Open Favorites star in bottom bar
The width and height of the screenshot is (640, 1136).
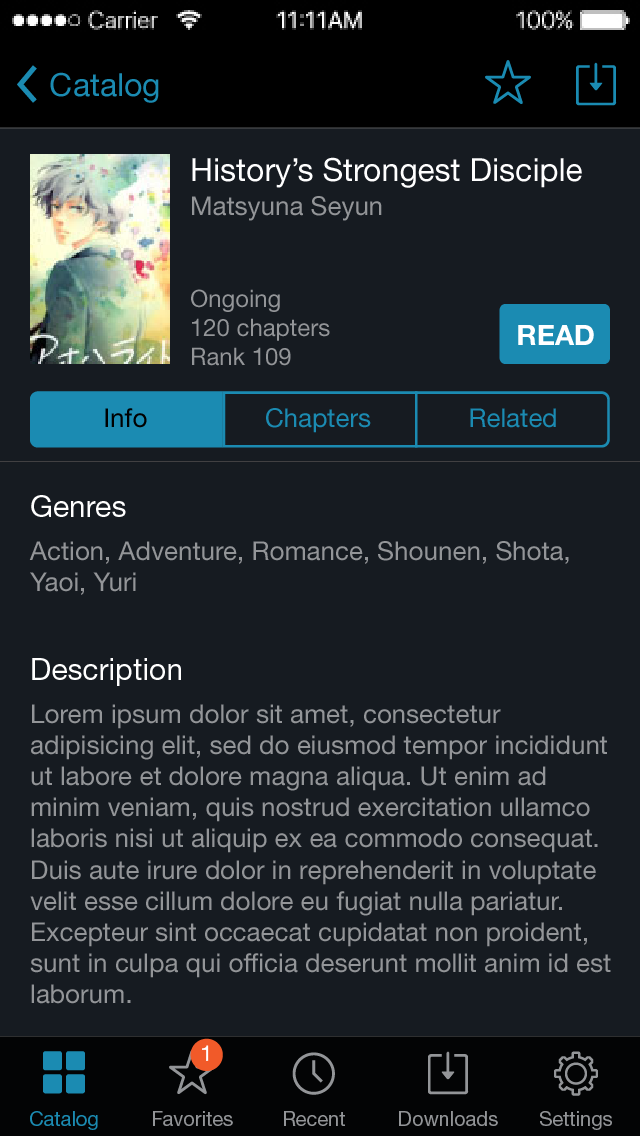191,1072
